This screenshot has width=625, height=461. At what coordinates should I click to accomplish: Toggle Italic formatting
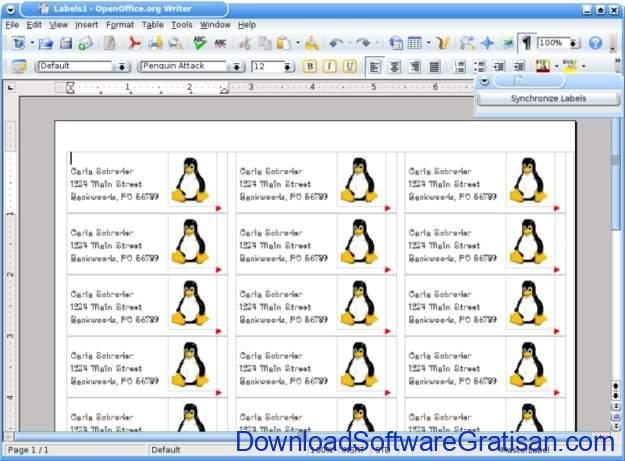click(329, 66)
